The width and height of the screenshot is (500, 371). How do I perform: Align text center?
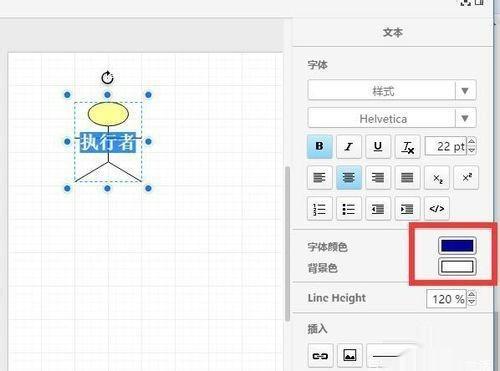pos(349,177)
